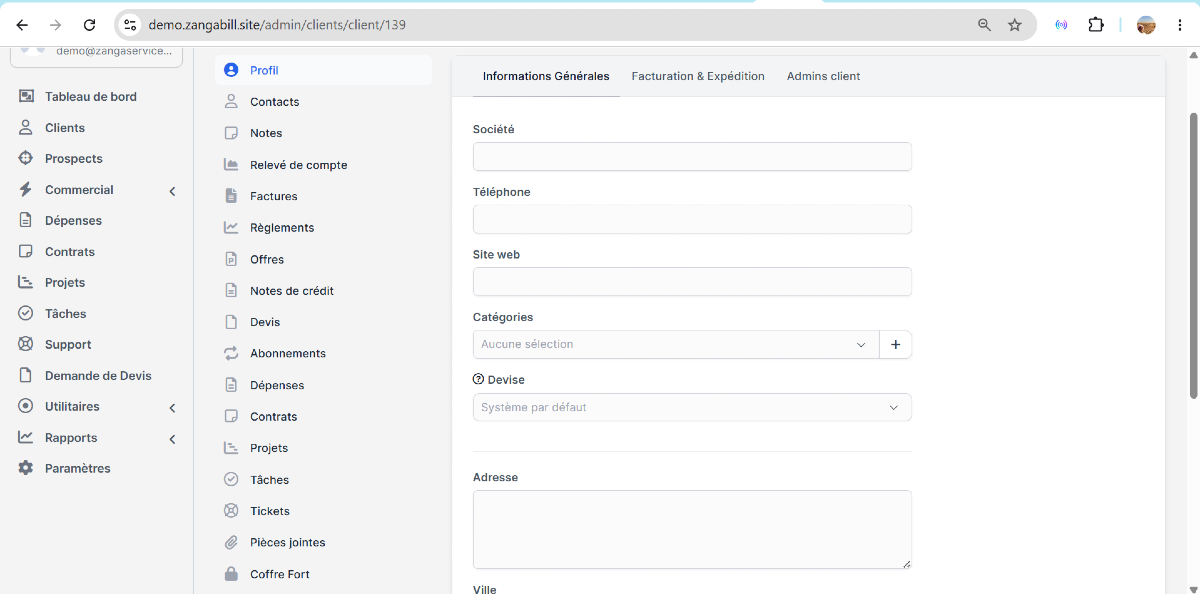Click the Tickets lifebuoy icon
This screenshot has height=594, width=1200.
click(x=231, y=511)
